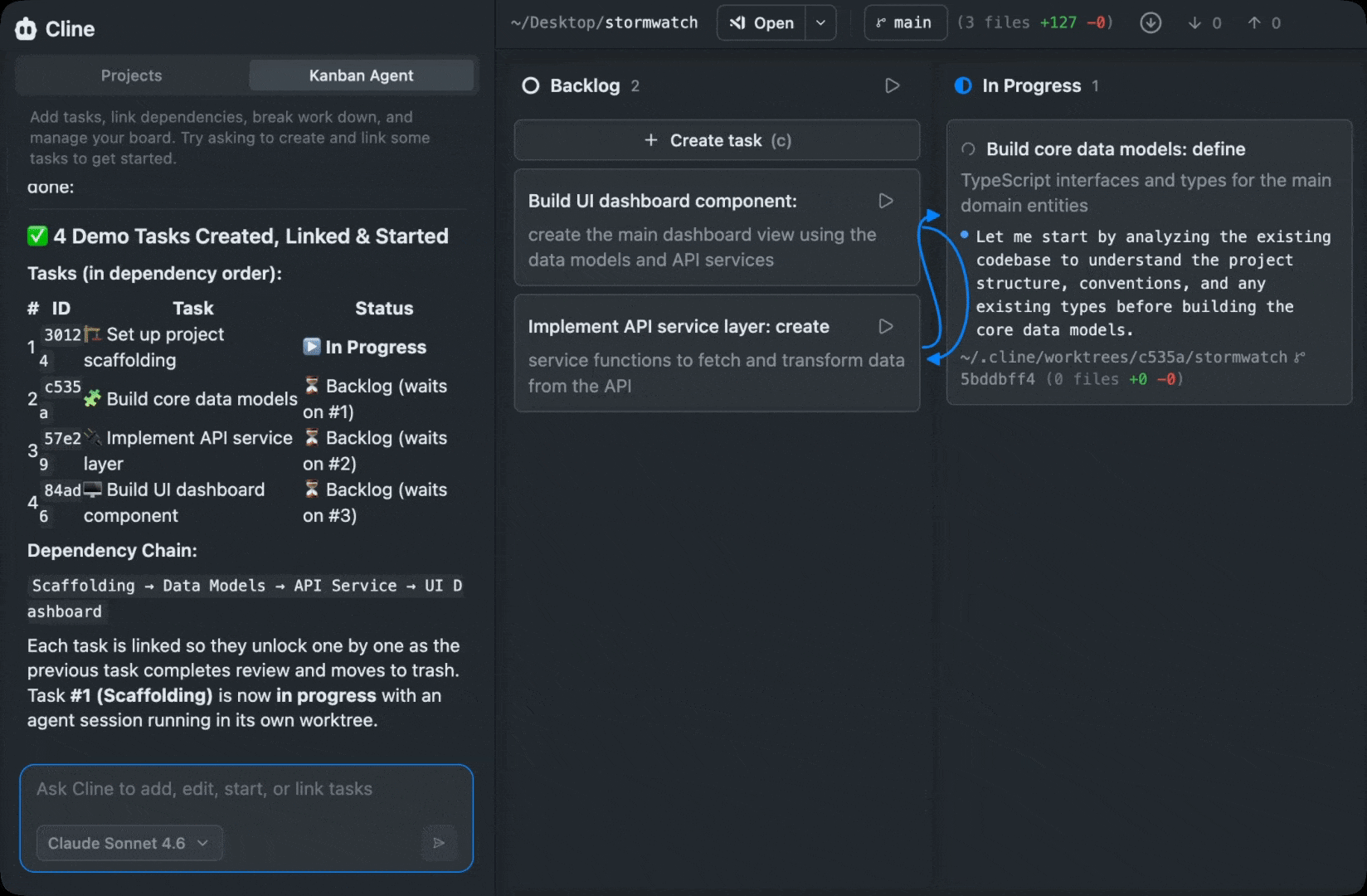Click the Backlog (waits on #3) status cell
This screenshot has width=1367, height=896.
click(375, 503)
